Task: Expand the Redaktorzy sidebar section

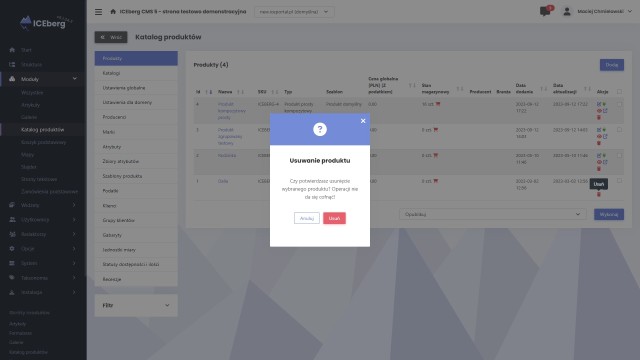Action: pos(43,234)
